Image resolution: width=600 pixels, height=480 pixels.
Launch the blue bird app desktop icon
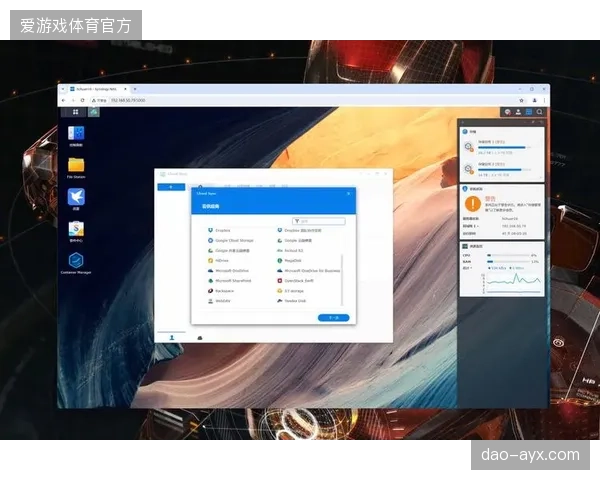(76, 199)
